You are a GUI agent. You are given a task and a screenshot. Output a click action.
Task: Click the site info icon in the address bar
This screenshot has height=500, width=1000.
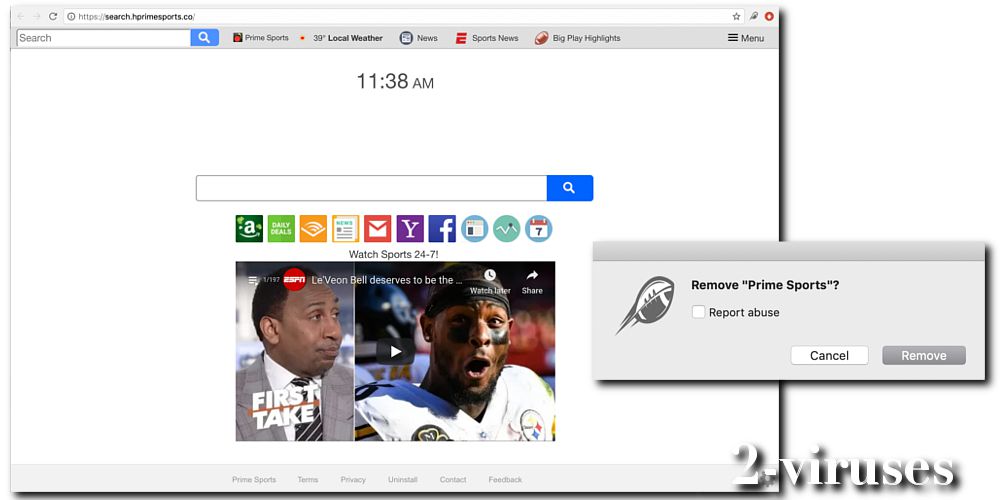tap(71, 17)
